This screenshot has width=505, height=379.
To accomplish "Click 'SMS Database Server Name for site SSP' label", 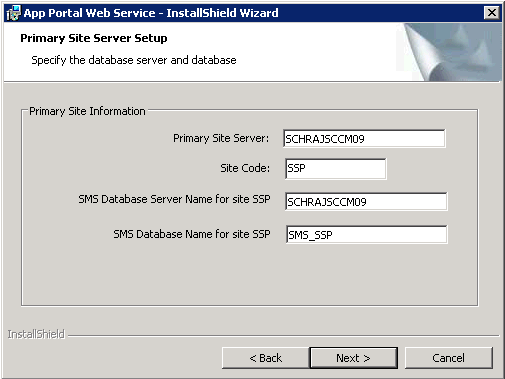I will click(x=174, y=199).
